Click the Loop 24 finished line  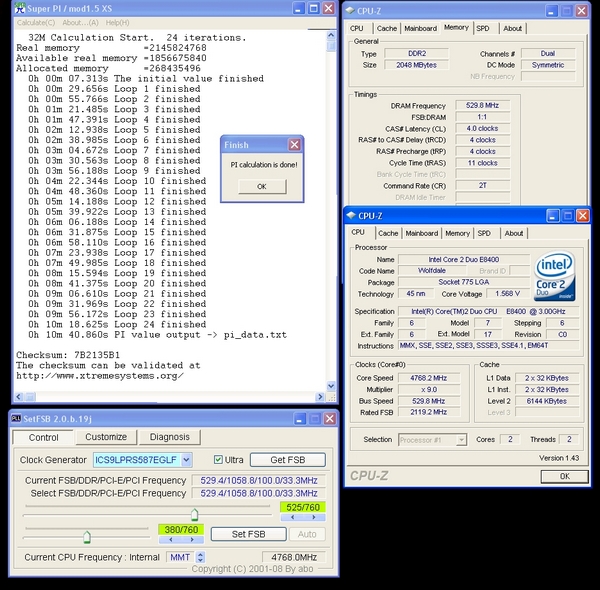click(117, 324)
